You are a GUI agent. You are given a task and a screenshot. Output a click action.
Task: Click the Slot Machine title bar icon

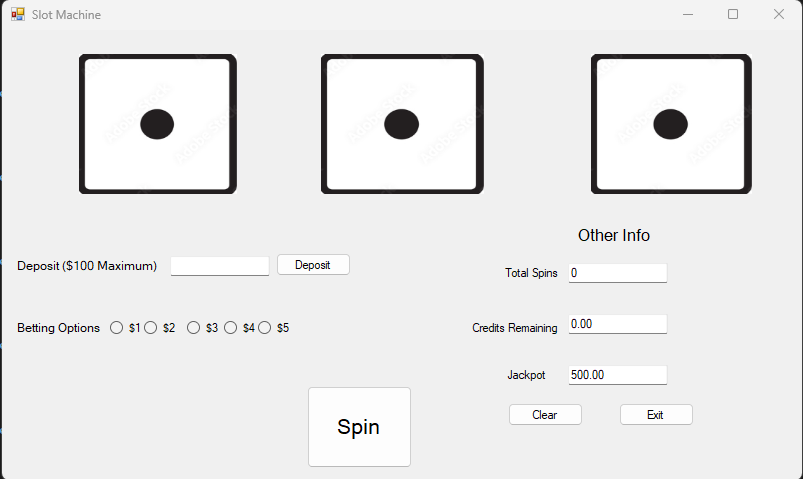(17, 15)
